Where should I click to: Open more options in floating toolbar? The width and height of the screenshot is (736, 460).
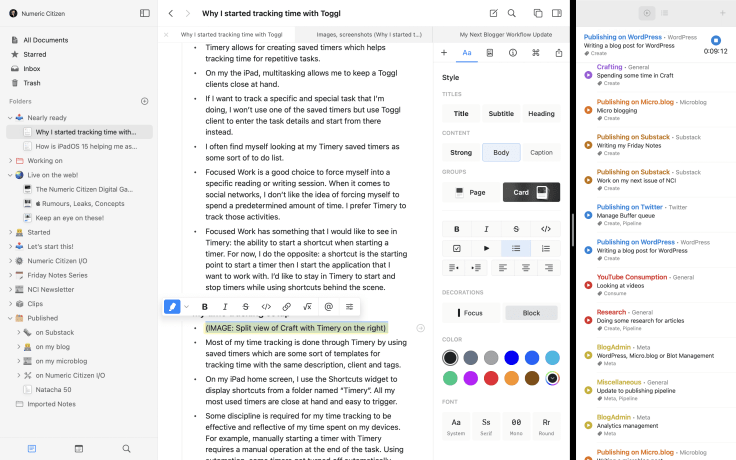349,307
